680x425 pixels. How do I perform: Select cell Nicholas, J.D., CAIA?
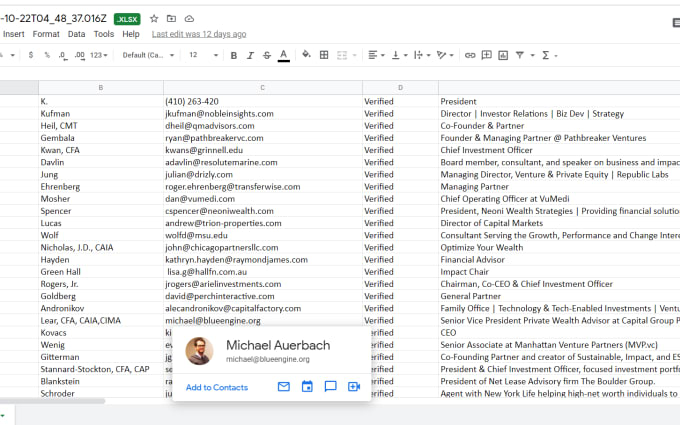[x=101, y=248]
